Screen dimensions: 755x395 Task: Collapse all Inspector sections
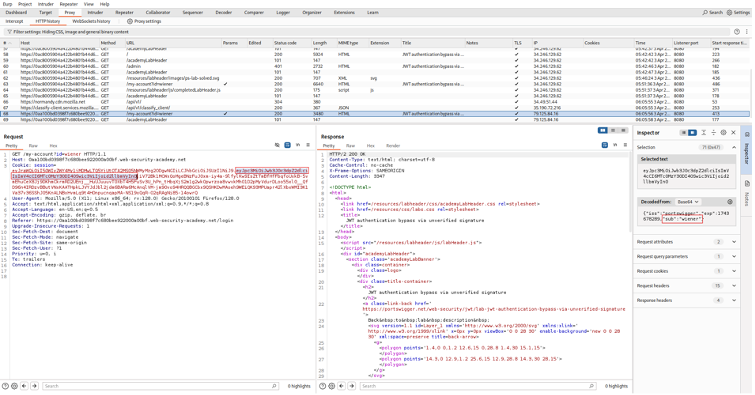click(714, 132)
